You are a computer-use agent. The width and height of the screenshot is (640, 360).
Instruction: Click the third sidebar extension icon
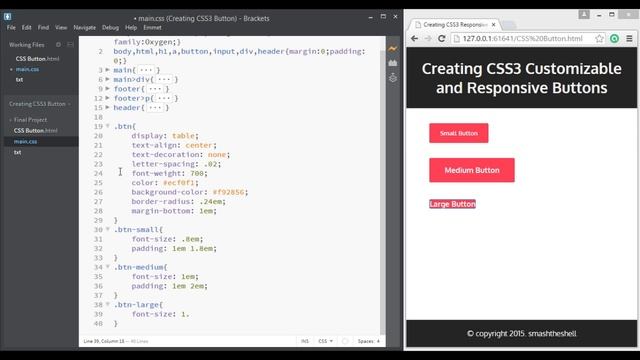coord(393,78)
